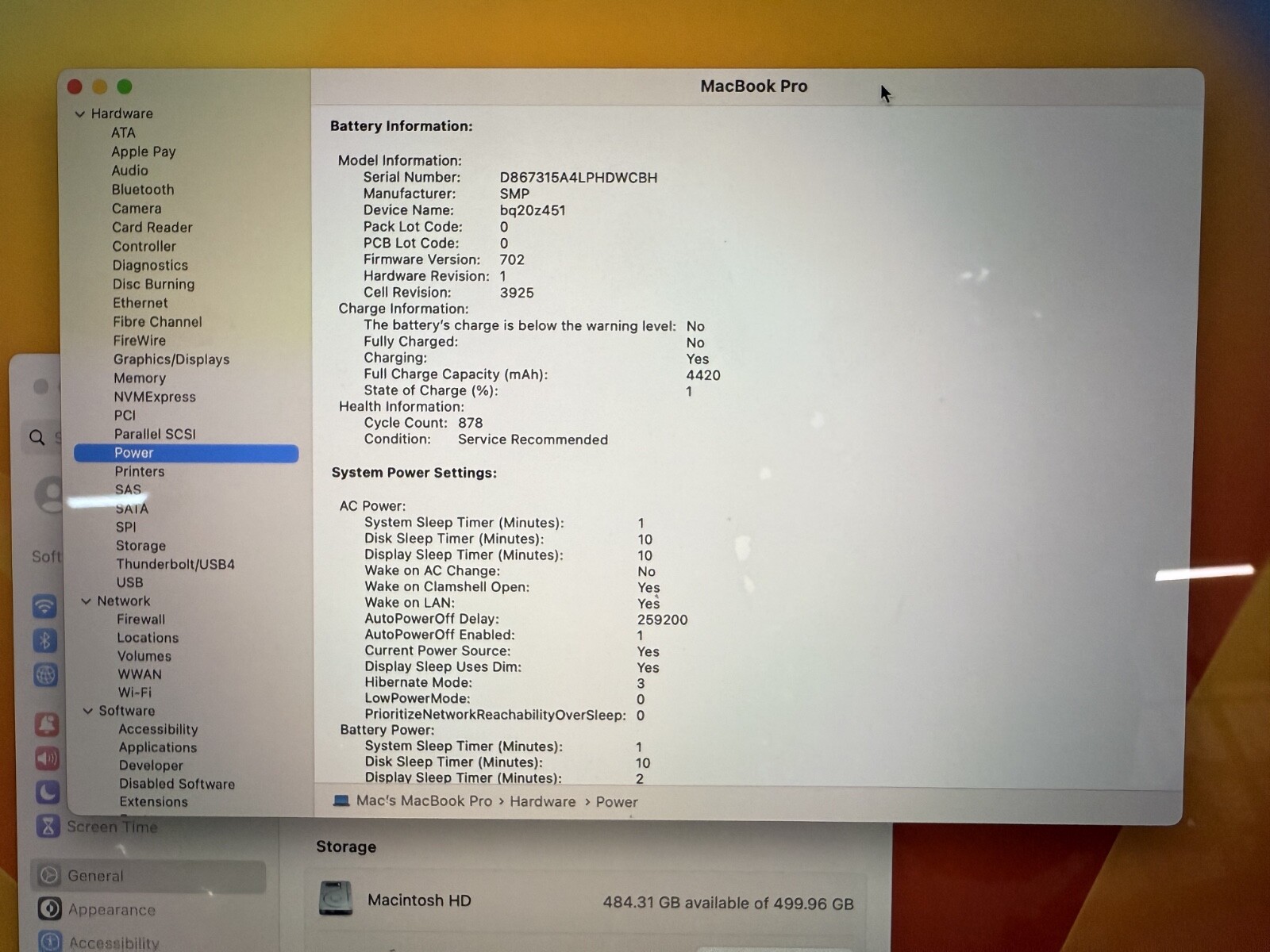Select Graphics/Displays in sidebar

pos(171,359)
